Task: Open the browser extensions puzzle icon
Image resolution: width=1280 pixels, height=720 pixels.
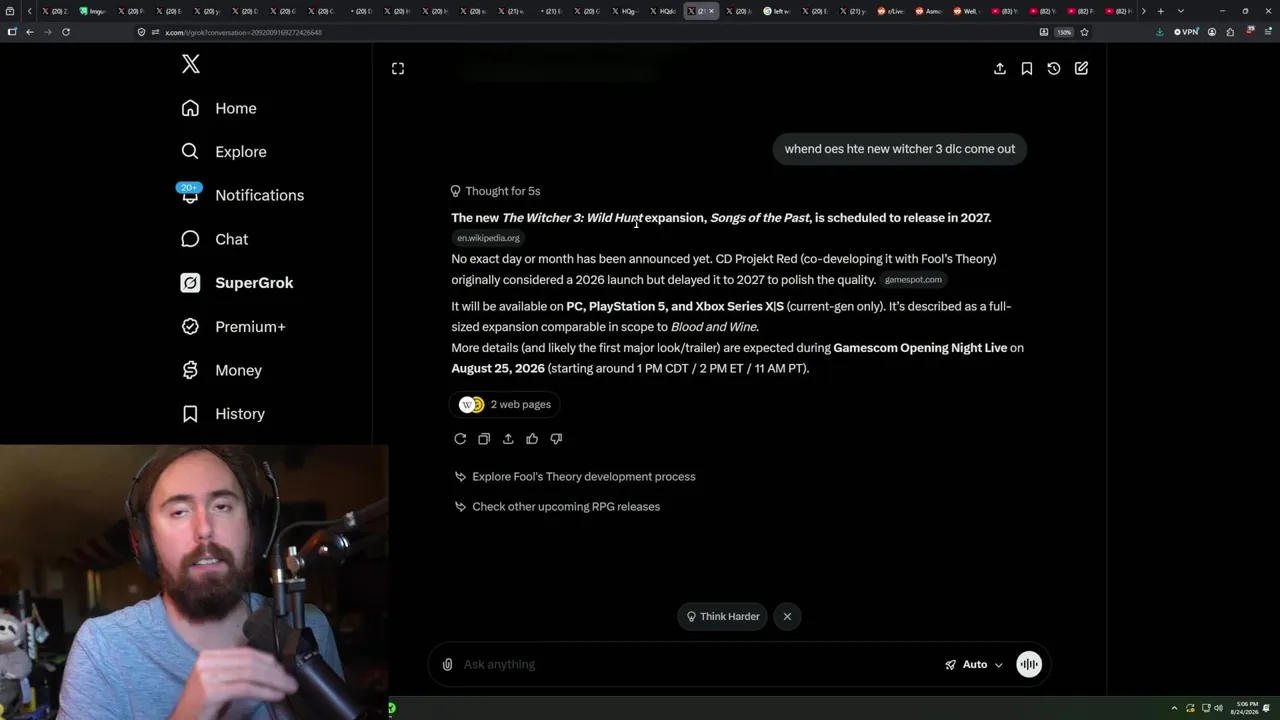Action: tap(1230, 32)
